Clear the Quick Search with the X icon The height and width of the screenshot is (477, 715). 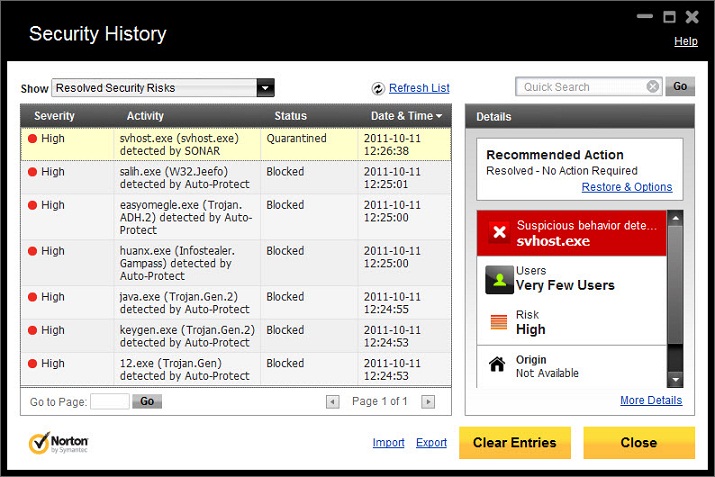point(653,86)
